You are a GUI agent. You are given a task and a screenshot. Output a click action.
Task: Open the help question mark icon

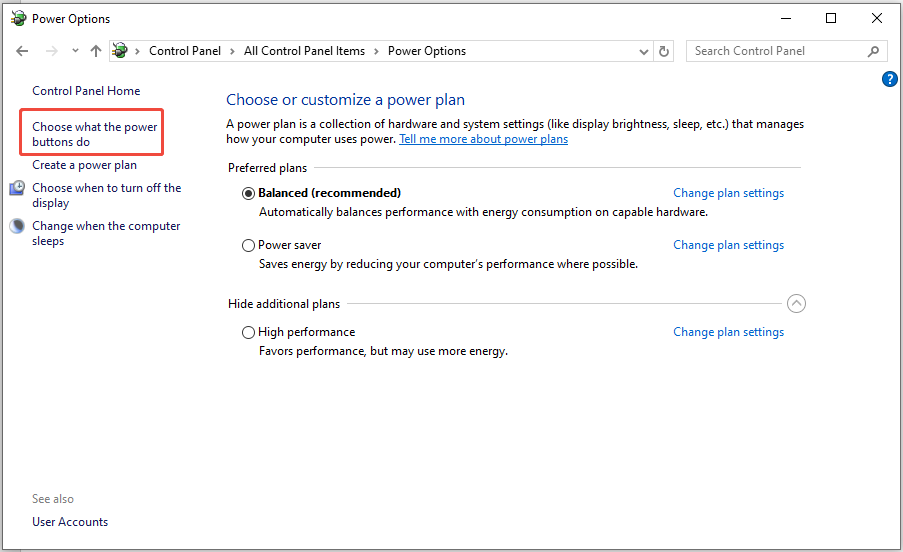(890, 79)
